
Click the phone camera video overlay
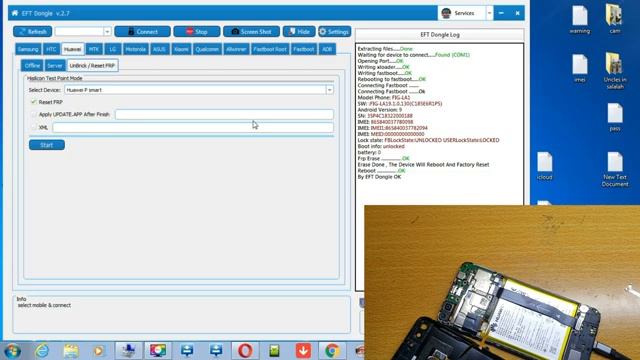(502, 282)
